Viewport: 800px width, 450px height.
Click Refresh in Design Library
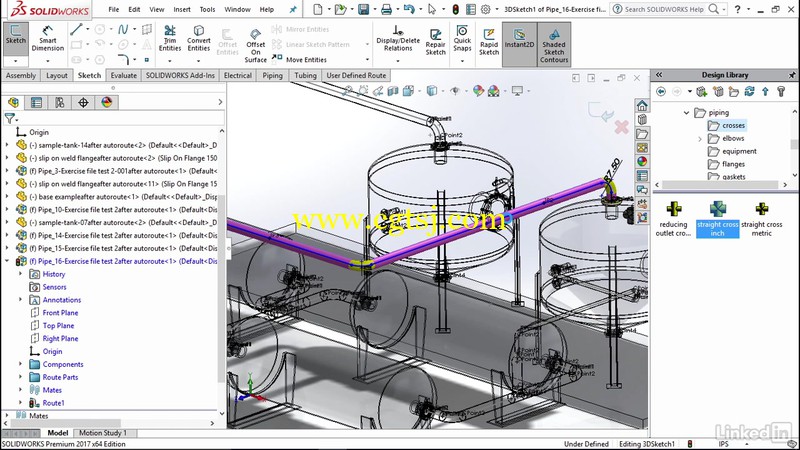pyautogui.click(x=749, y=91)
